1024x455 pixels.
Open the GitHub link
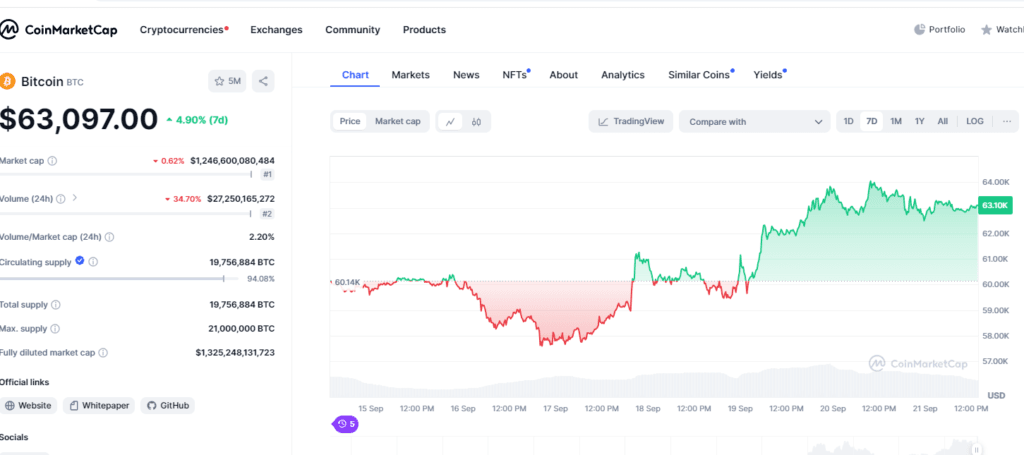point(168,405)
